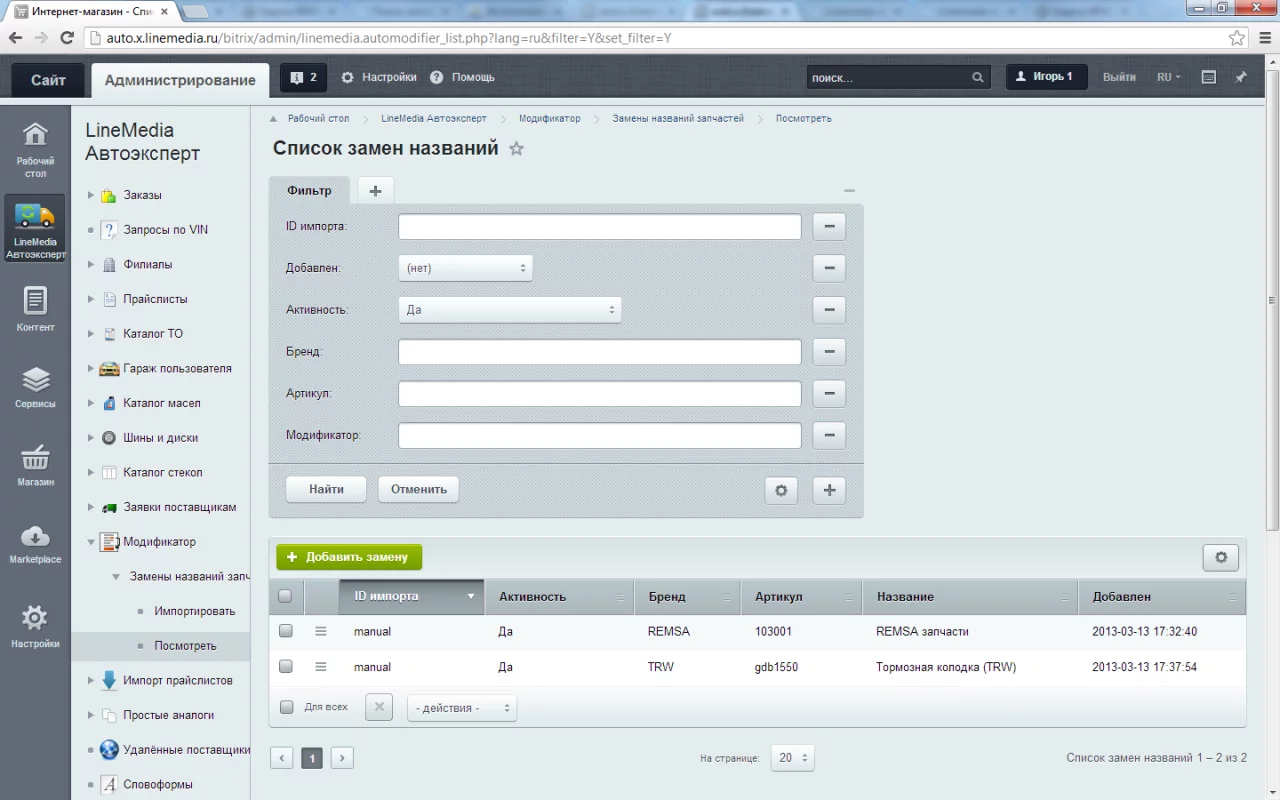This screenshot has height=800, width=1280.
Task: Open list settings gear icon above table
Action: tap(1220, 558)
